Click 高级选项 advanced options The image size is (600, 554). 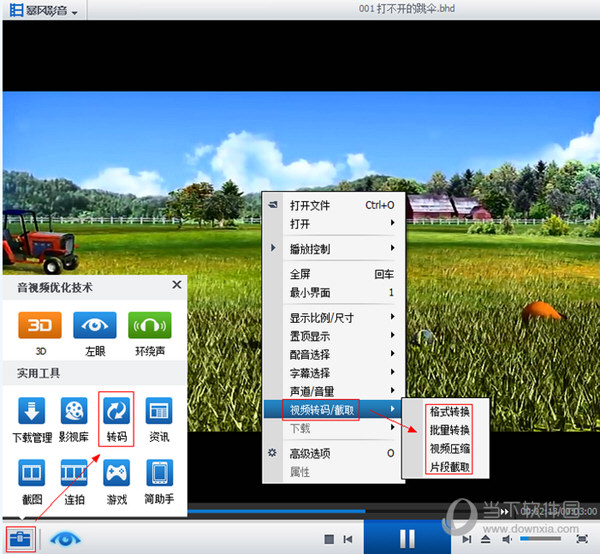pos(332,453)
